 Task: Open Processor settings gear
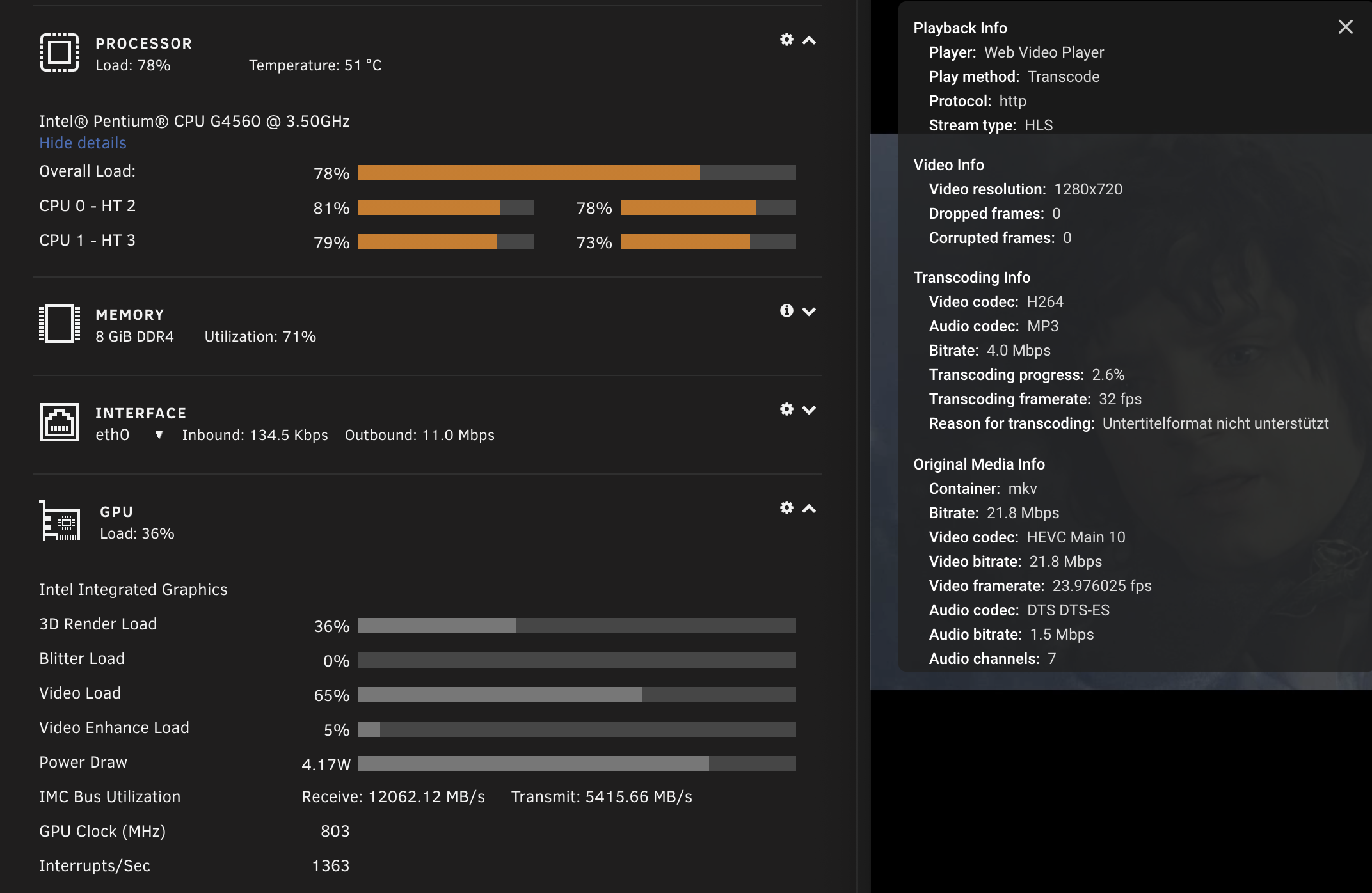pos(786,40)
